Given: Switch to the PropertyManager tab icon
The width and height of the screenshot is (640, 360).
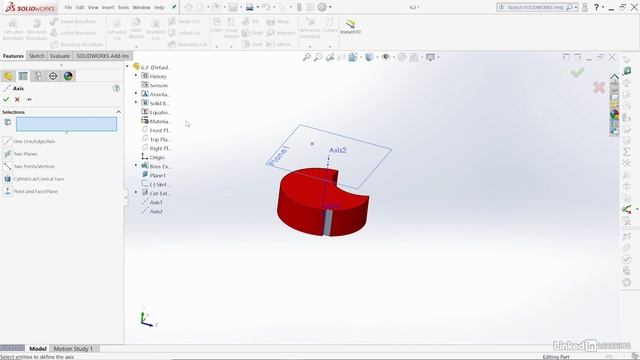Looking at the screenshot, I should tap(23, 76).
